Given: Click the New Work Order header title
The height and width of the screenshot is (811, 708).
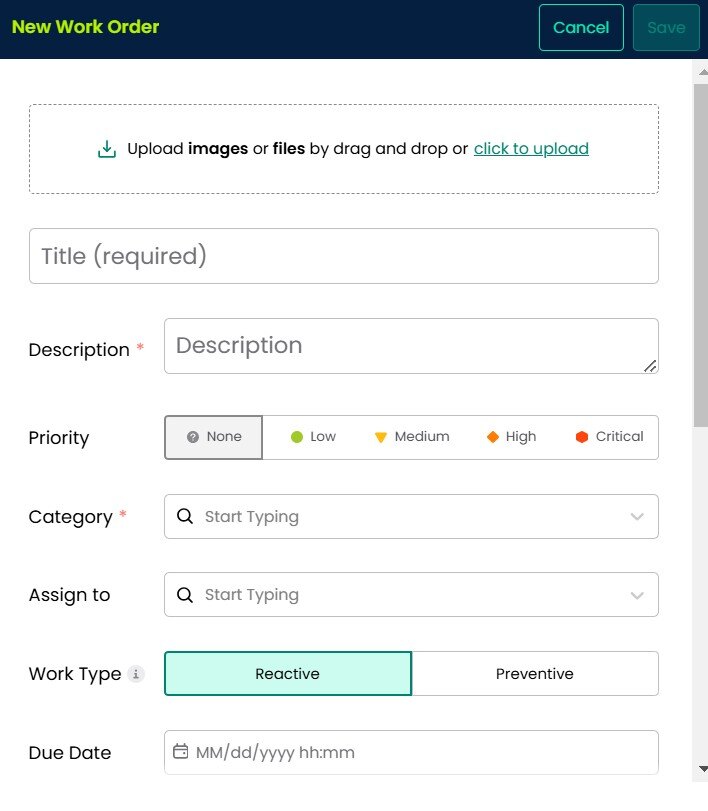Looking at the screenshot, I should pos(85,27).
